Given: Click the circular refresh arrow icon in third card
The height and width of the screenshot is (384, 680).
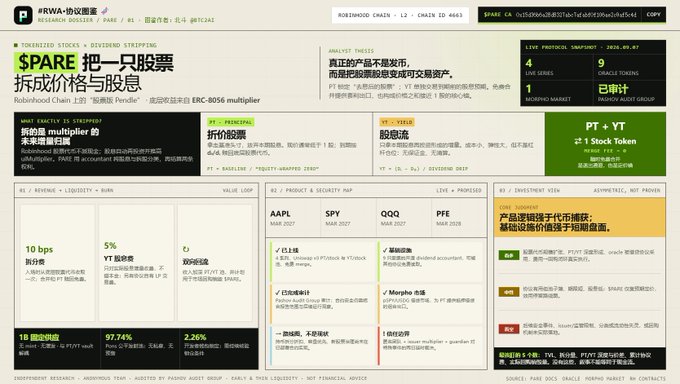Looking at the screenshot, I should click(186, 249).
